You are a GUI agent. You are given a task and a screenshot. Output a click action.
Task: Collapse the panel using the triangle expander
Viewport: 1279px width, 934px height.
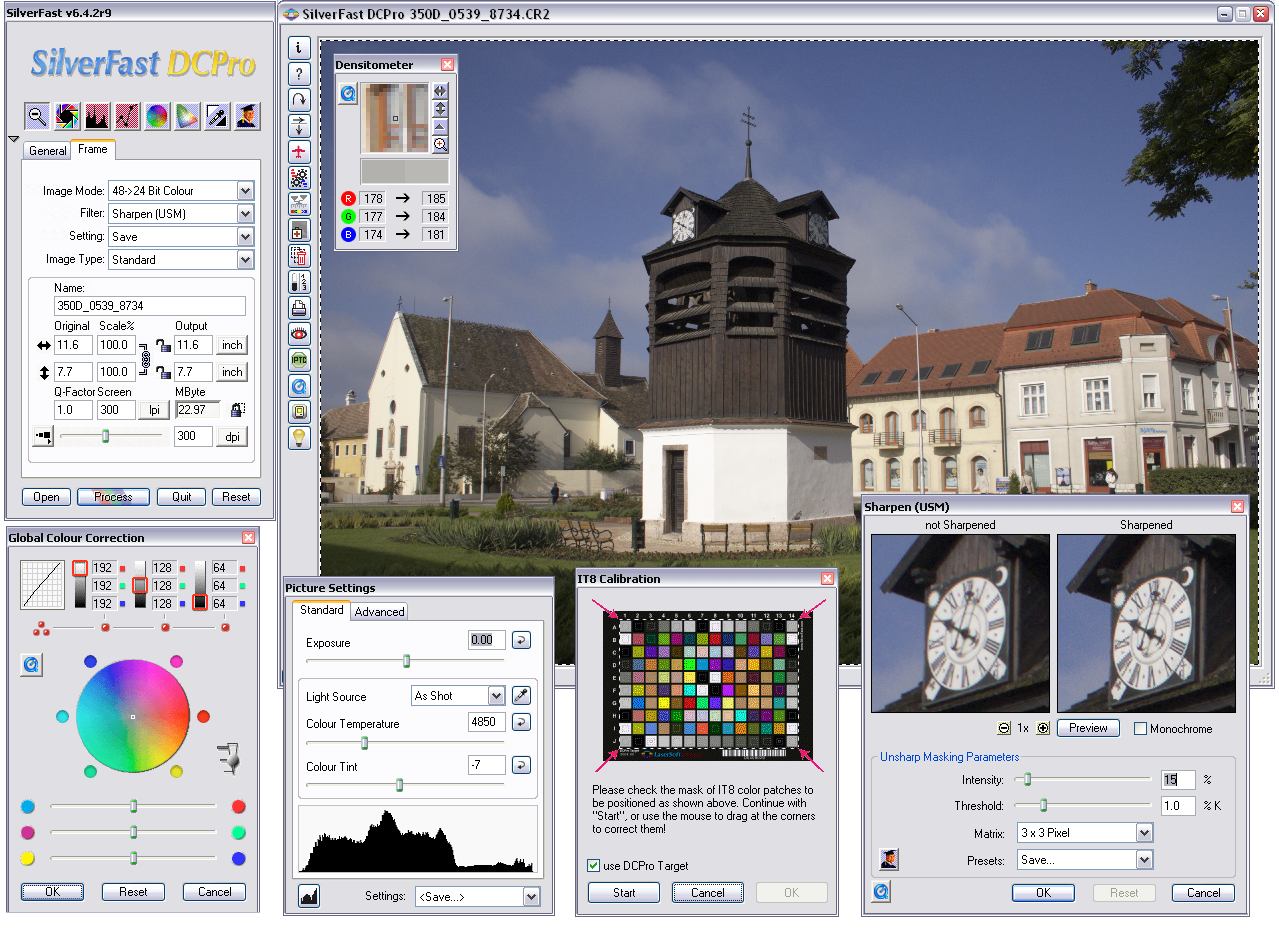[x=13, y=139]
